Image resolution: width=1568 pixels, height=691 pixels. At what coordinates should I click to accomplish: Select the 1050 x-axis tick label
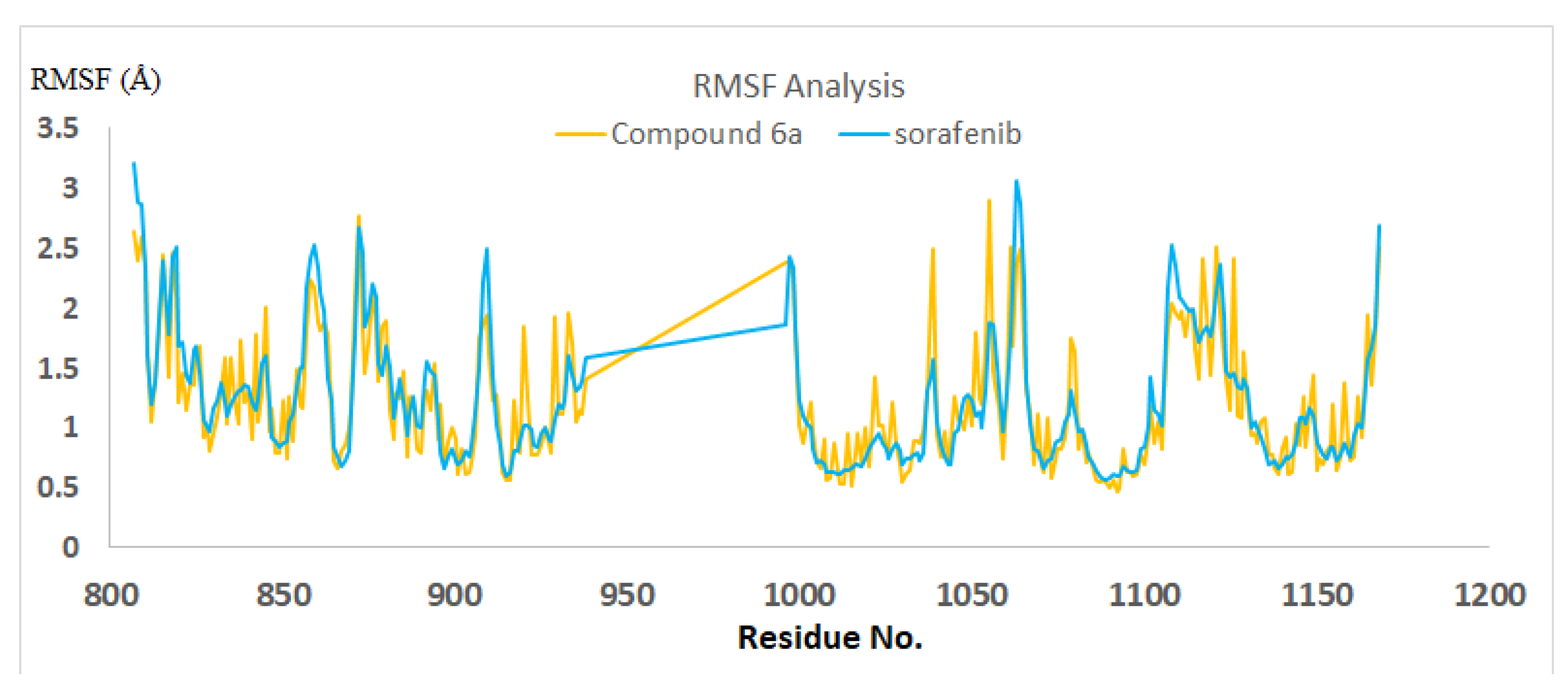972,595
